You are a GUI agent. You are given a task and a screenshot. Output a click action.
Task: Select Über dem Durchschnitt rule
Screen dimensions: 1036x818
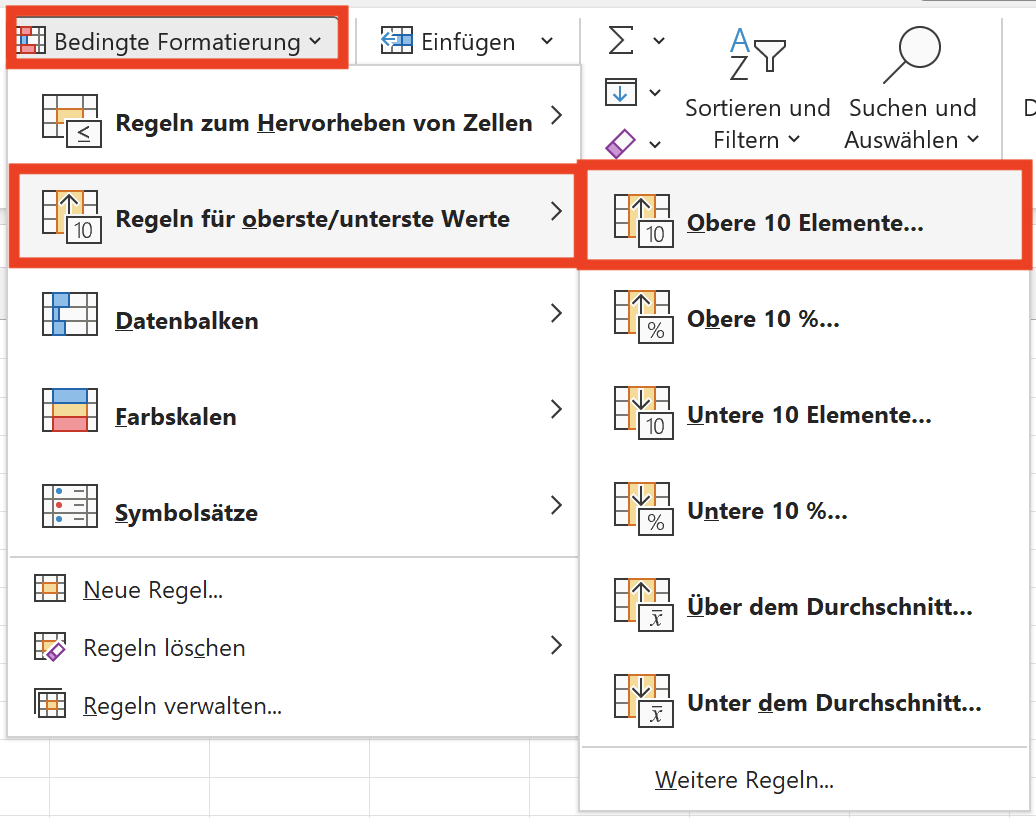point(829,608)
